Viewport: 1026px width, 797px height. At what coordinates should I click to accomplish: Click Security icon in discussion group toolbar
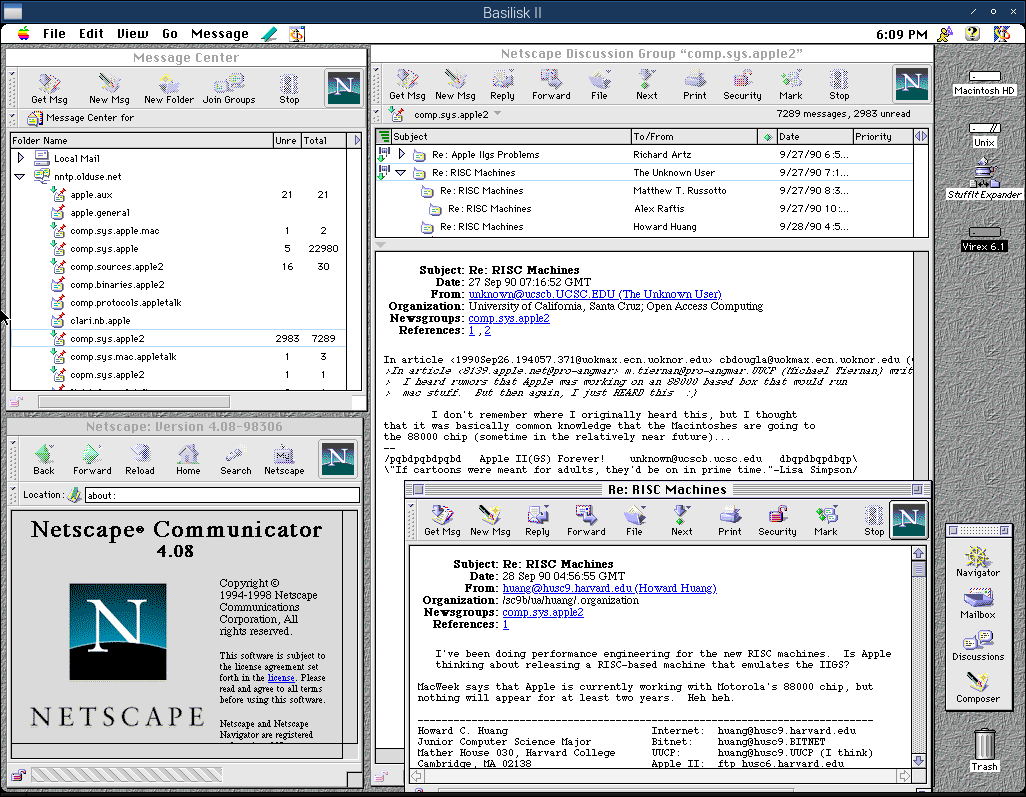[742, 84]
